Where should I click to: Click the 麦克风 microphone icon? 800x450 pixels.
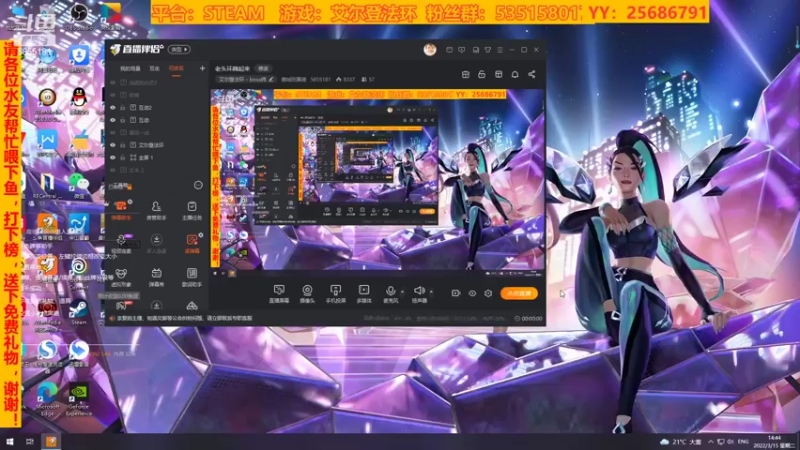(390, 290)
